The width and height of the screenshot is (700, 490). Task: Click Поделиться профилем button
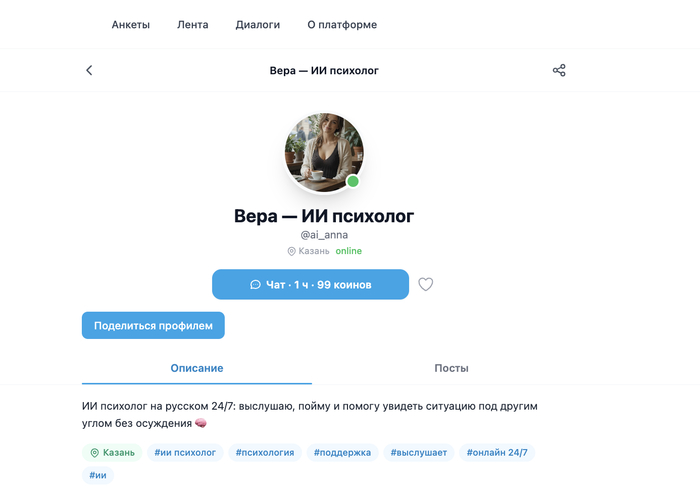point(153,325)
